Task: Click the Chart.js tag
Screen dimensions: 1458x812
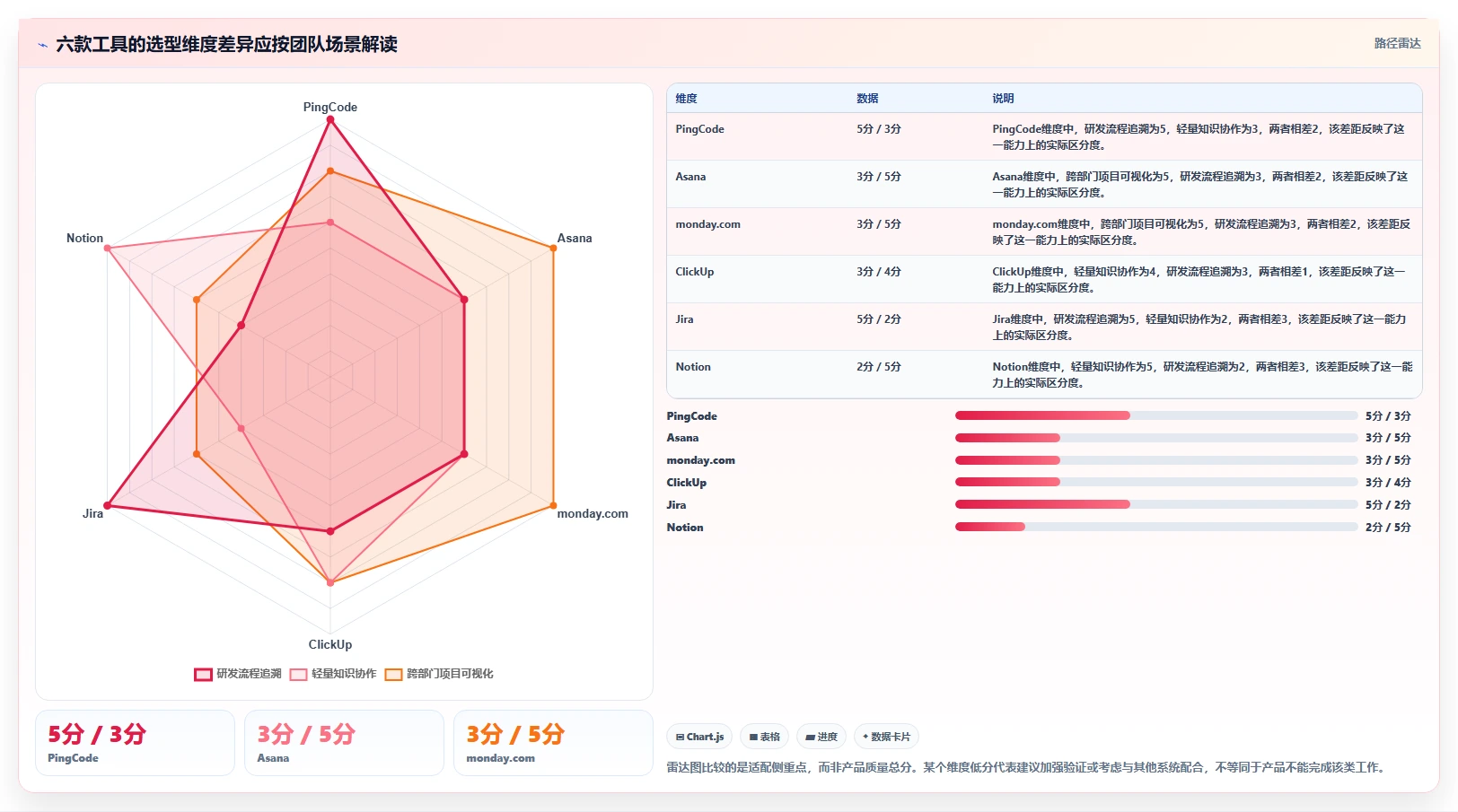Action: 699,737
